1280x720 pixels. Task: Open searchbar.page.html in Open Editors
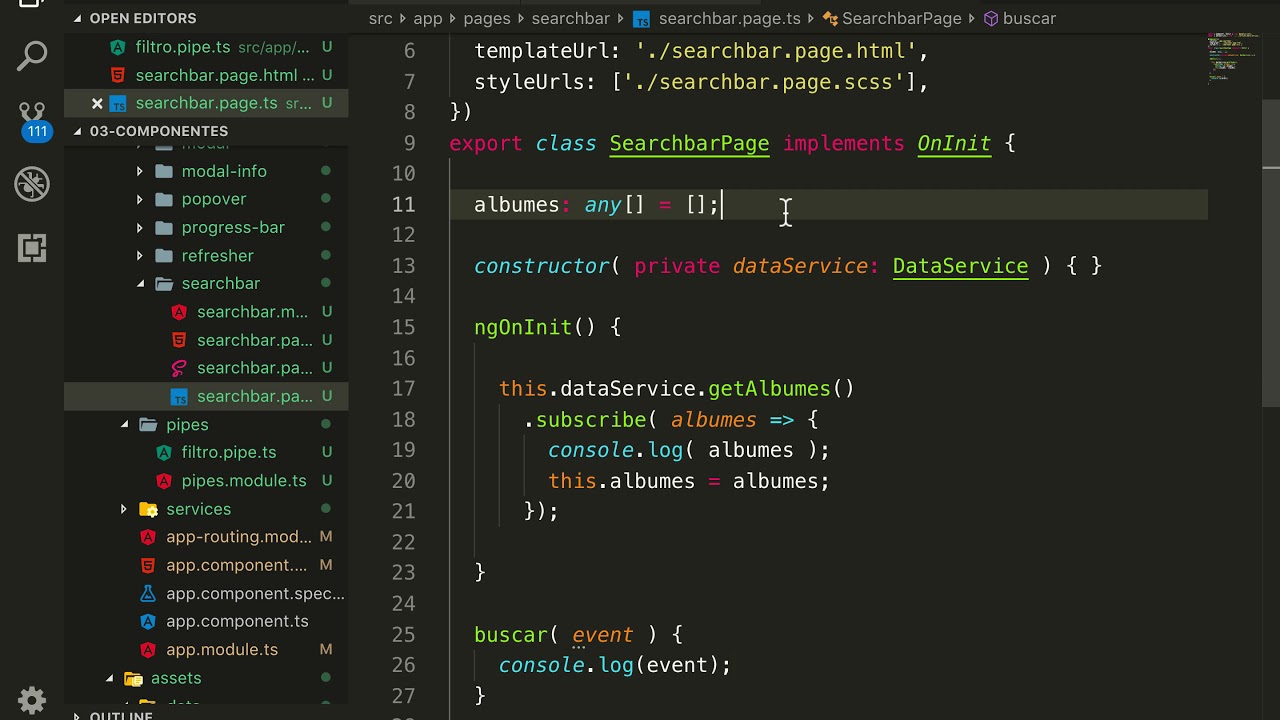point(206,75)
